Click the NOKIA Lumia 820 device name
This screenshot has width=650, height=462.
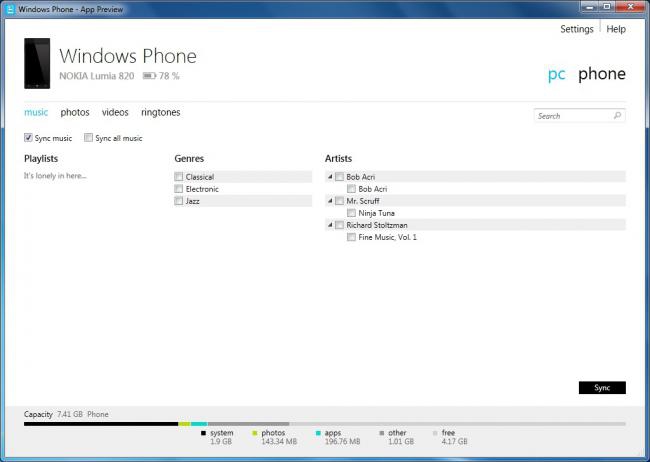(97, 76)
